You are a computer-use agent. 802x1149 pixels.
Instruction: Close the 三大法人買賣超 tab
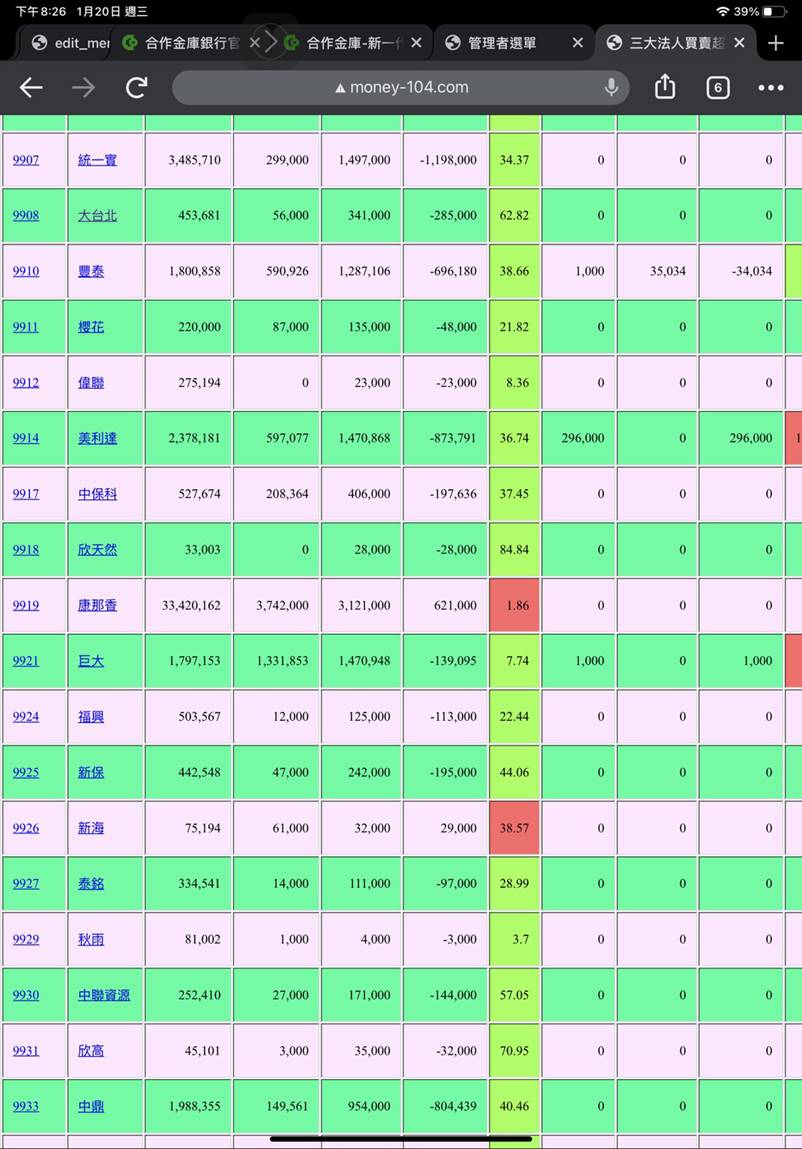point(739,43)
